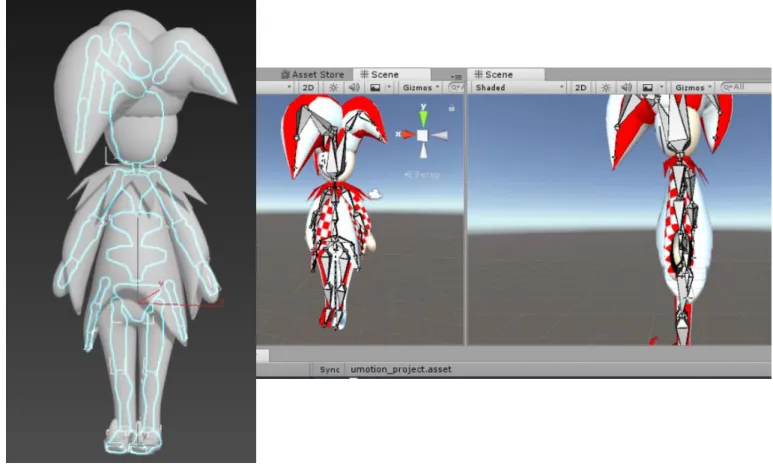This screenshot has height=466, width=773.
Task: Toggle the scene gizmo rotation lock icon
Action: point(452,108)
